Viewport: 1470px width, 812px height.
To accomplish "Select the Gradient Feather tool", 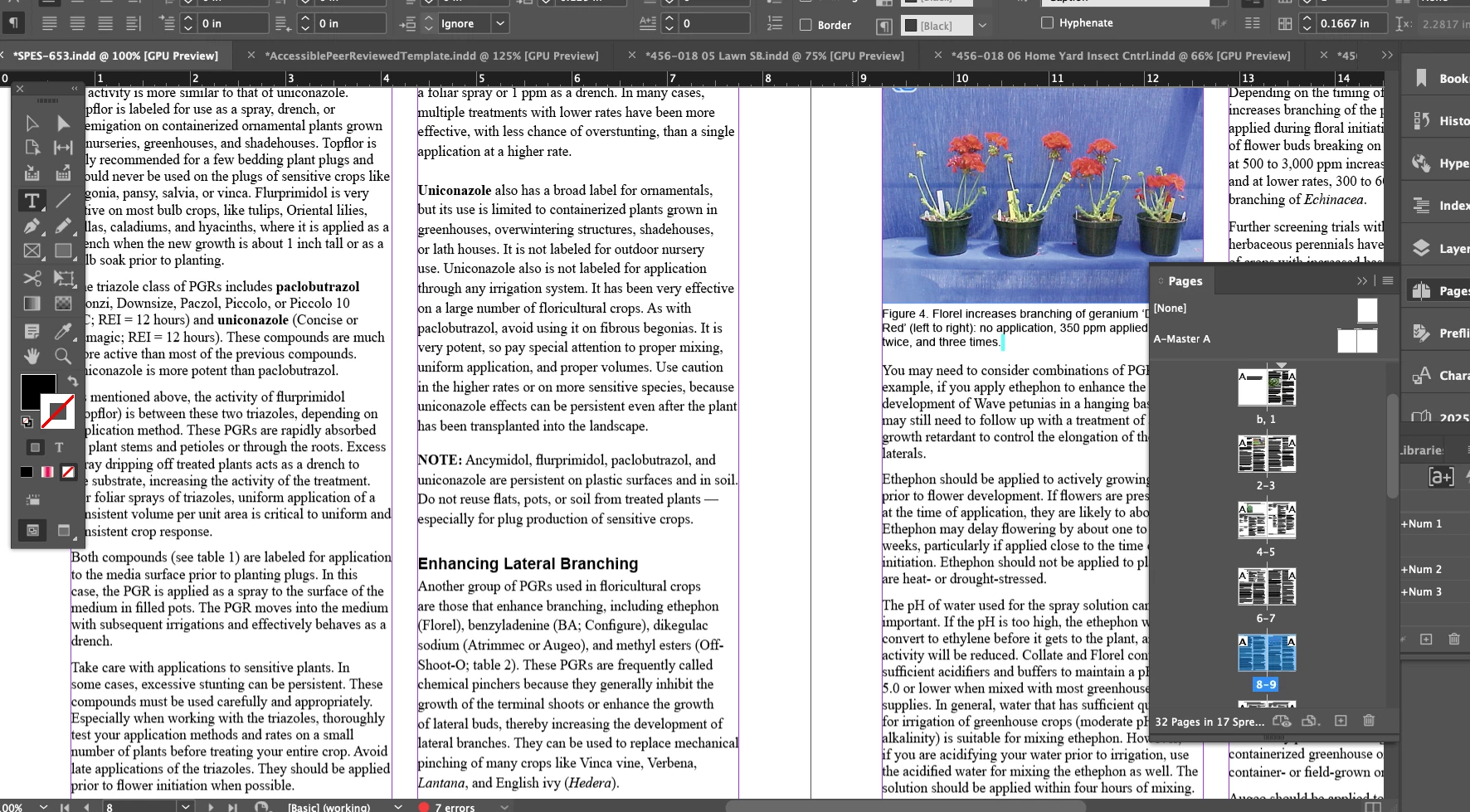I will pyautogui.click(x=63, y=304).
